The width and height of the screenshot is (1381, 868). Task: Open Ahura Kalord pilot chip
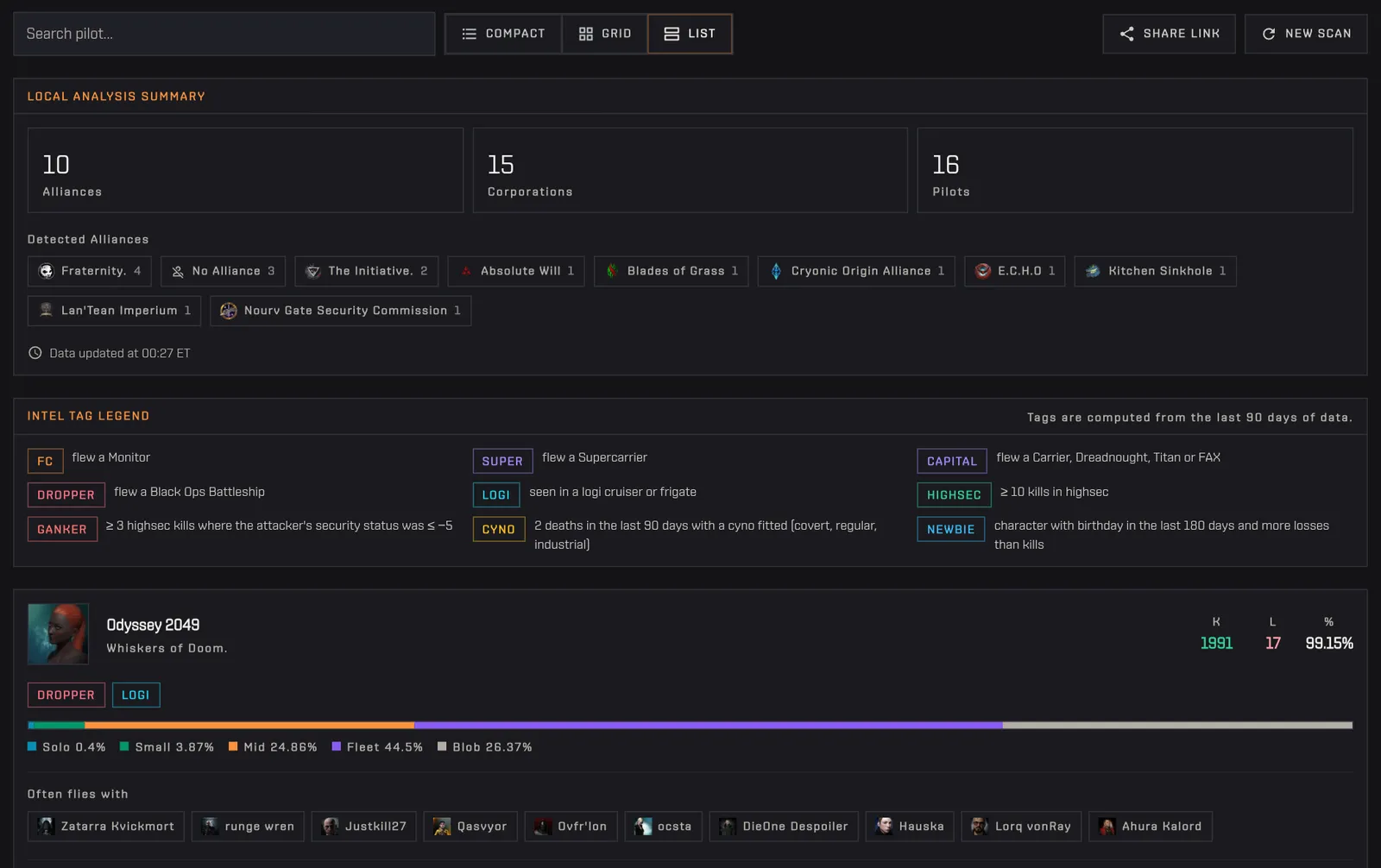pos(1151,827)
